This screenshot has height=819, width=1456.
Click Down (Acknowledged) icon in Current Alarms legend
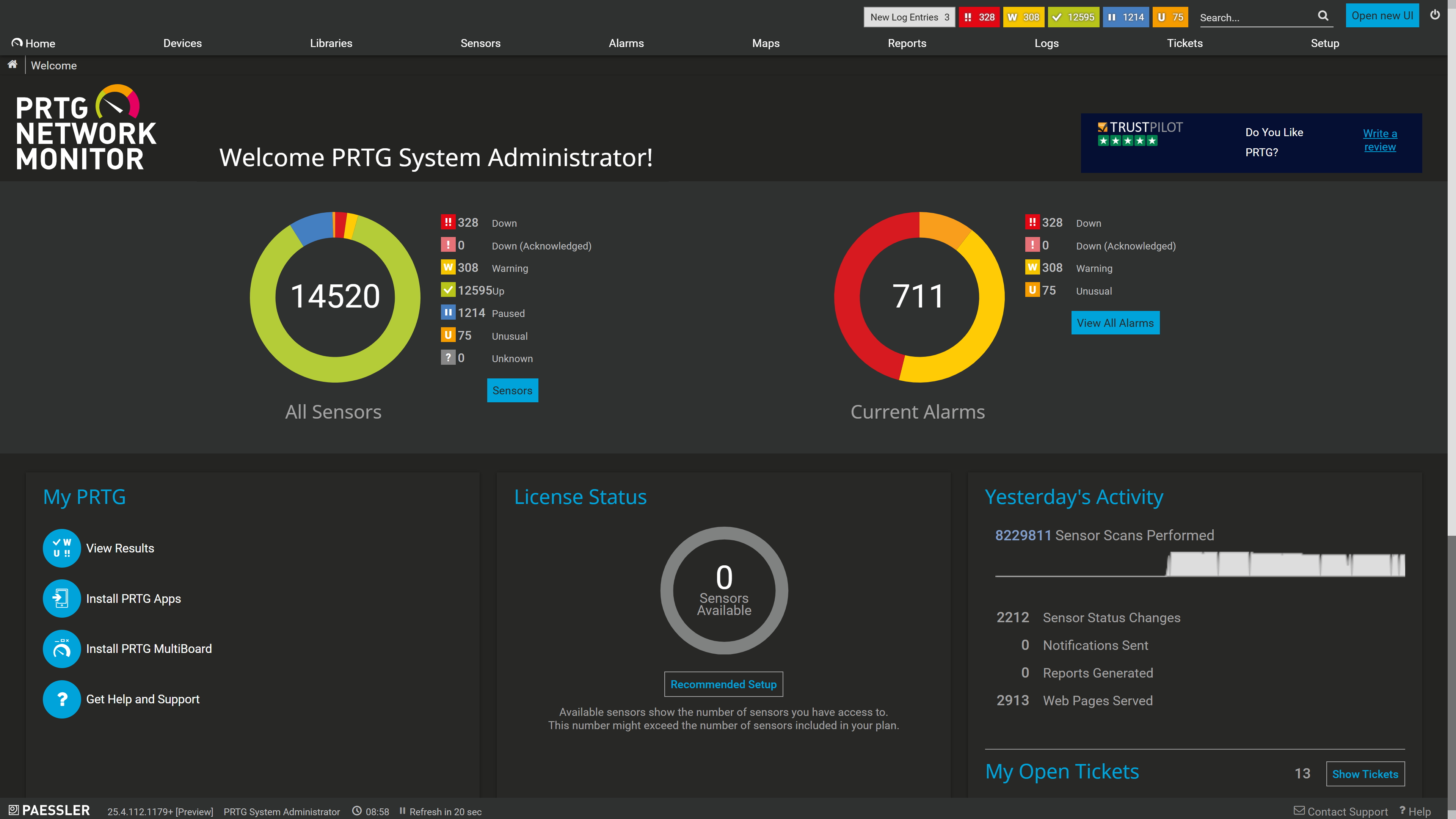[x=1032, y=245]
